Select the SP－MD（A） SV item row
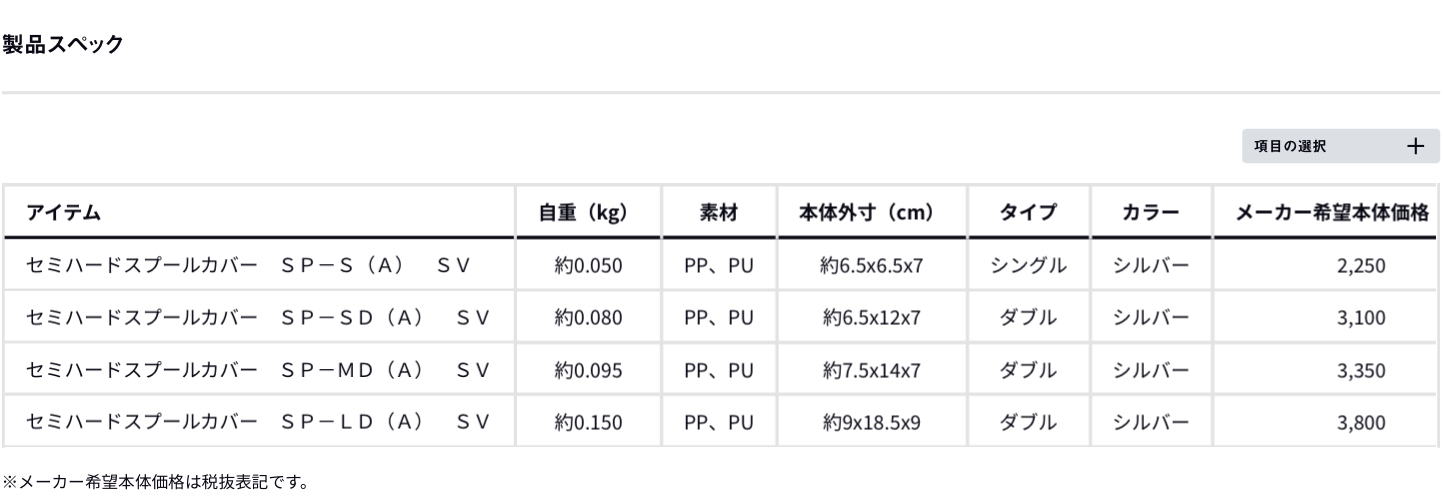The width and height of the screenshot is (1443, 502). tap(257, 370)
